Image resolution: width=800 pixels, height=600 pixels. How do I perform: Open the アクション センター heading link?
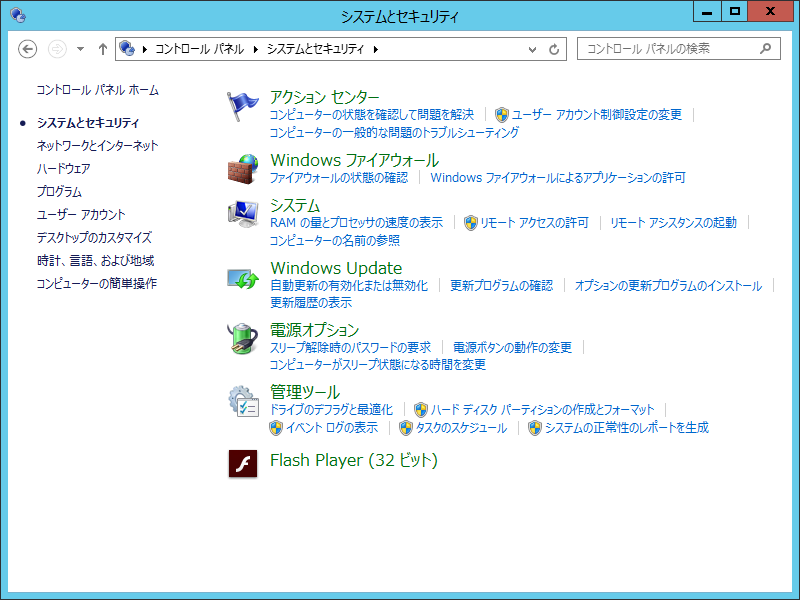pos(324,97)
